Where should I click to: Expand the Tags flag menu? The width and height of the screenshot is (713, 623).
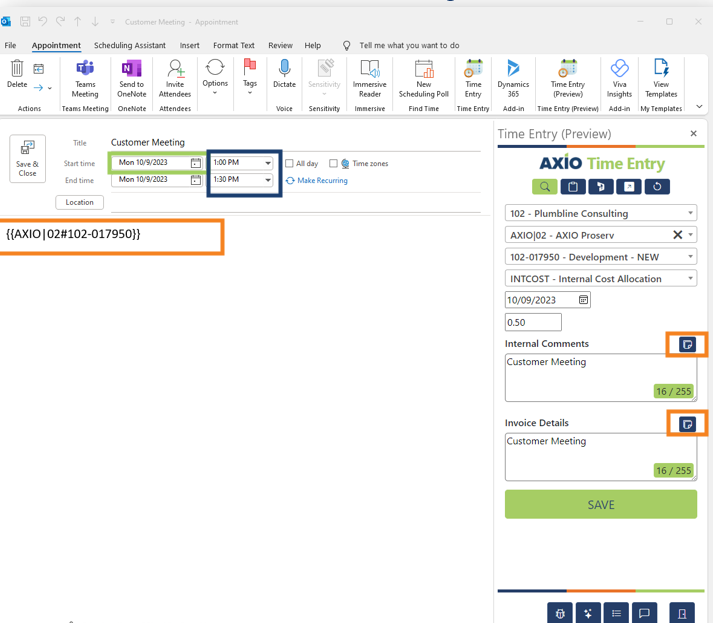pos(250,76)
